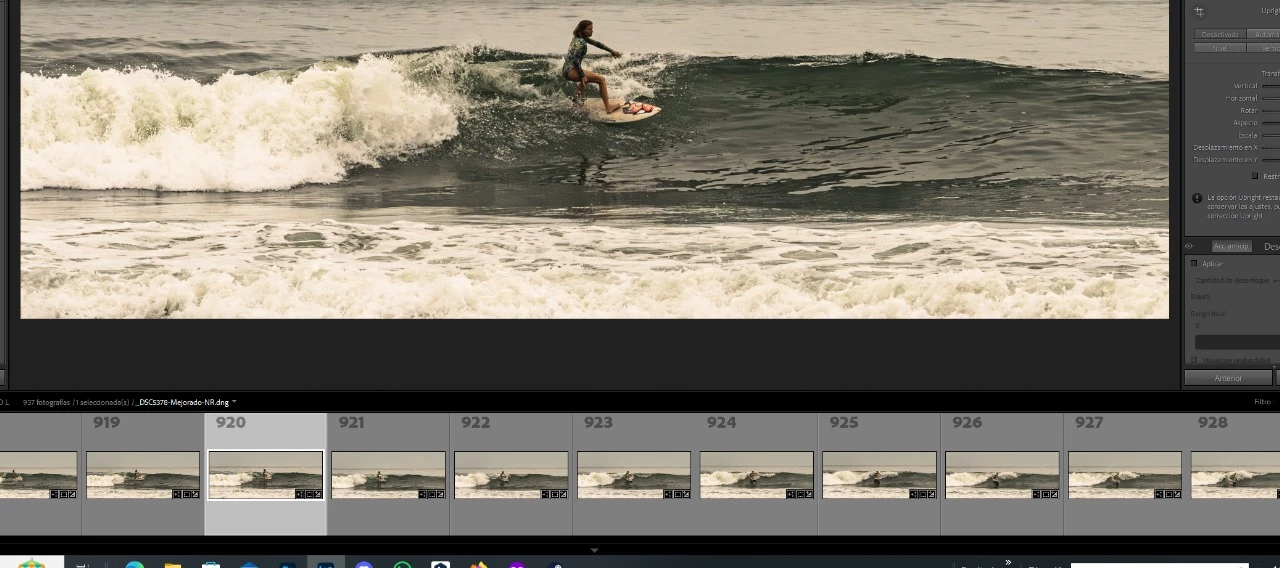Viewport: 1280px width, 568px height.
Task: Select filmstrip thumbnail 925
Action: pos(880,474)
